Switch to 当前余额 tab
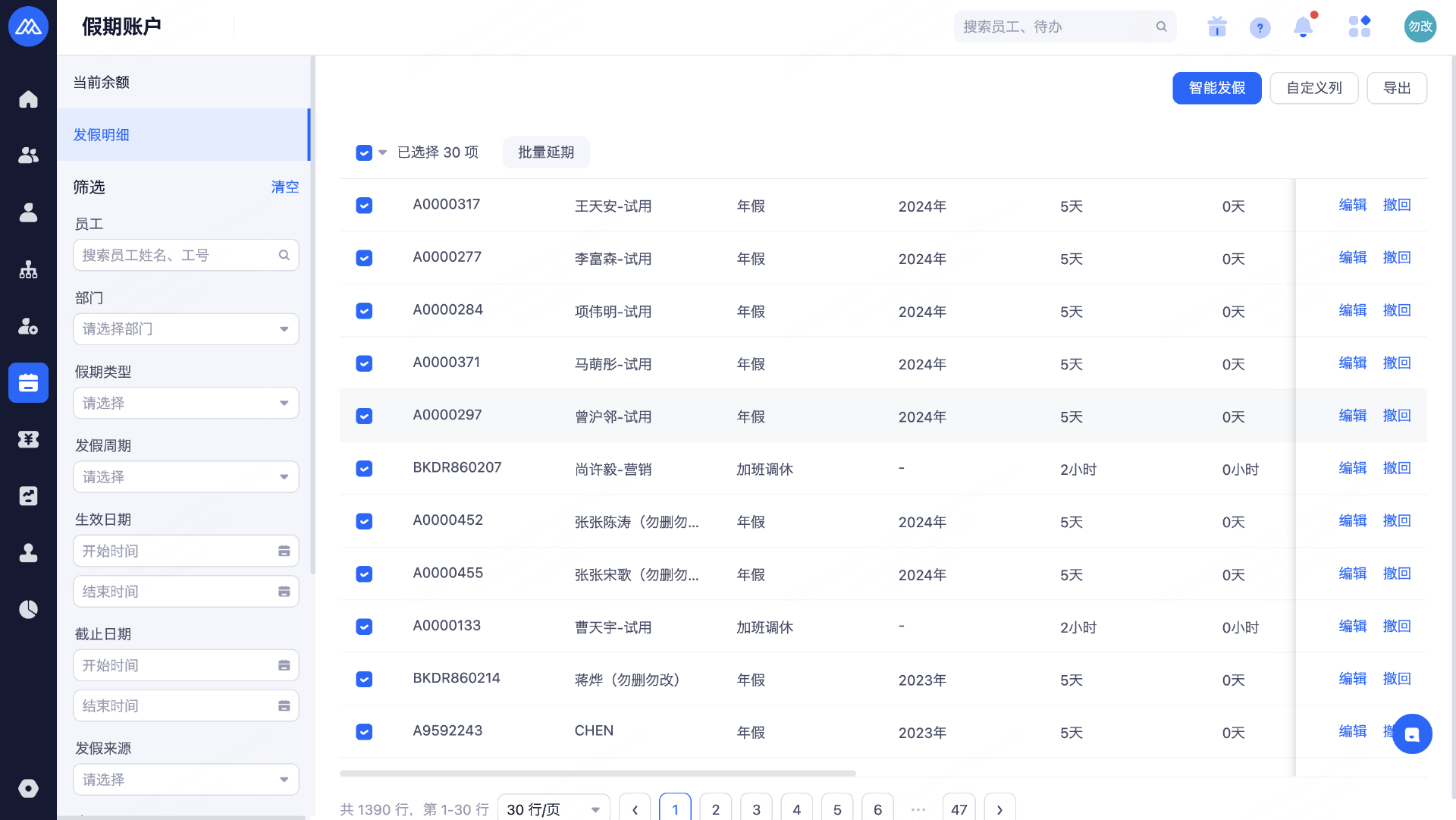 coord(102,82)
